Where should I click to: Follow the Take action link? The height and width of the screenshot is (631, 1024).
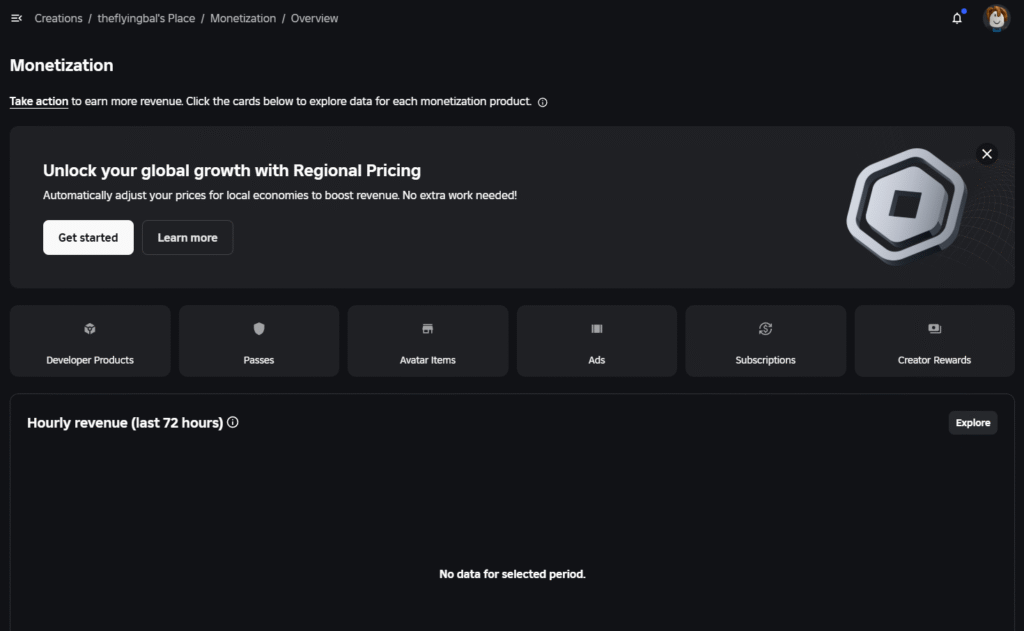38,100
